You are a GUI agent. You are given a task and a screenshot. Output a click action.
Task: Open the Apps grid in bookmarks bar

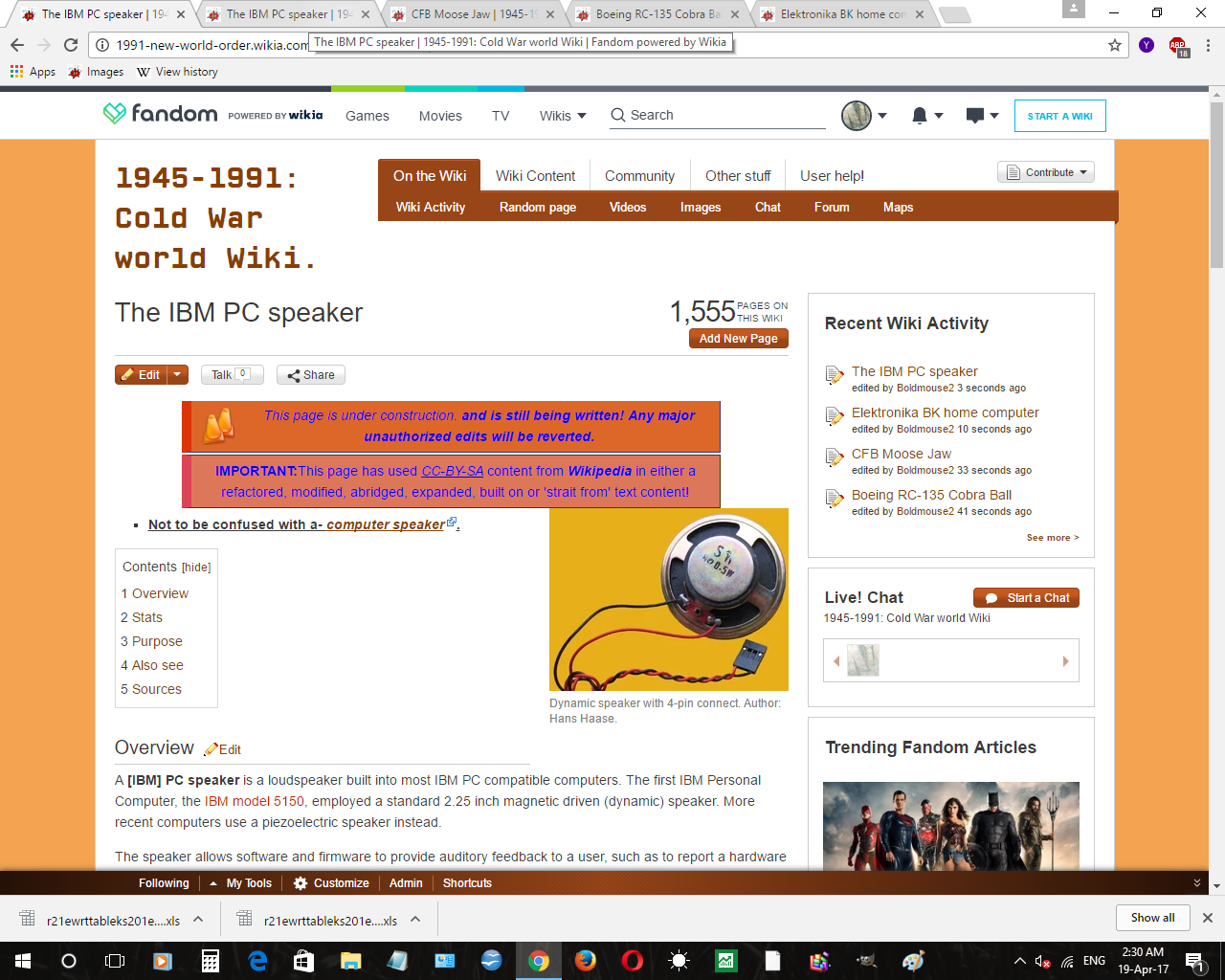pos(33,72)
